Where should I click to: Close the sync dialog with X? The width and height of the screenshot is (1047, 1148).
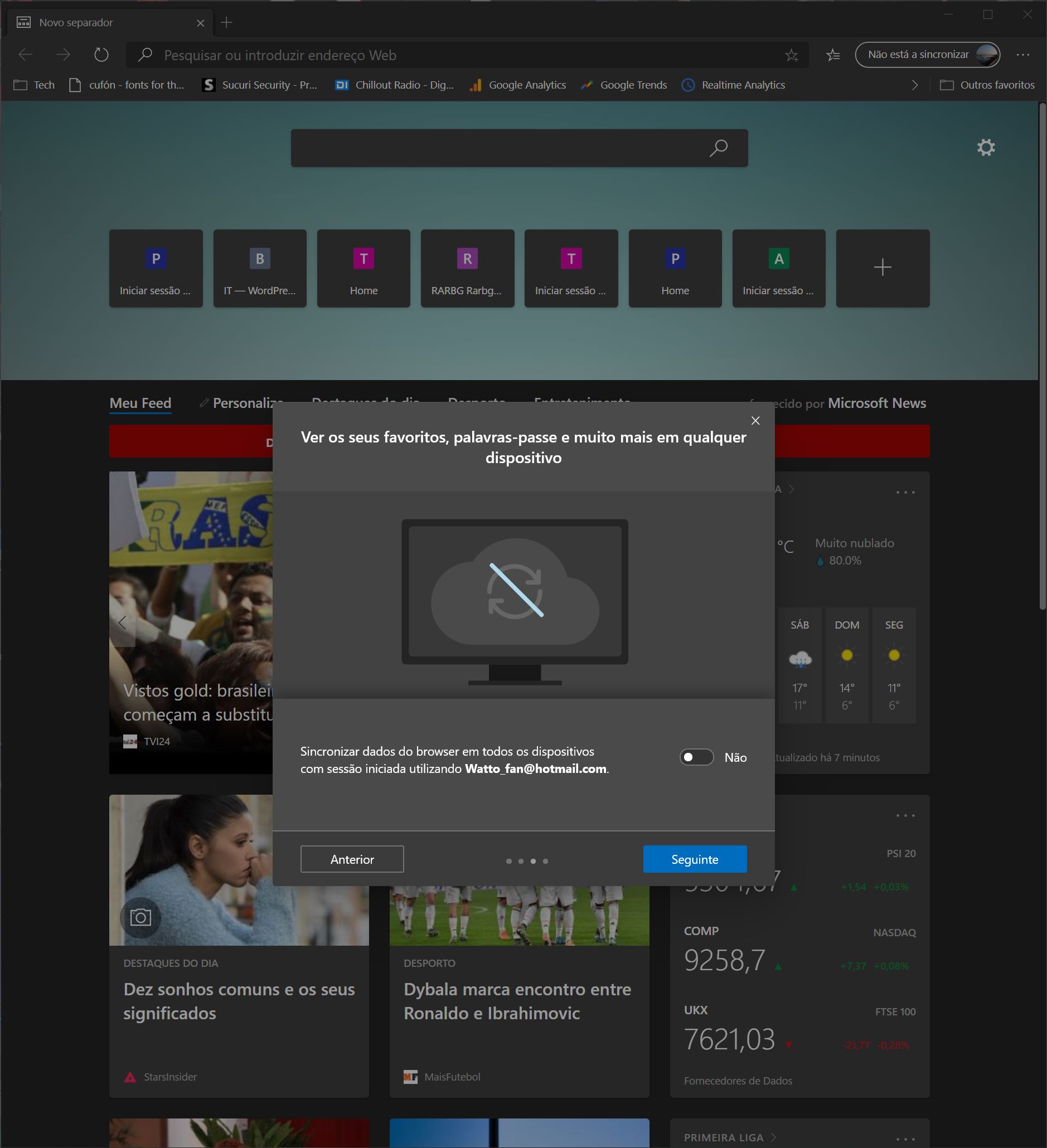click(x=755, y=420)
